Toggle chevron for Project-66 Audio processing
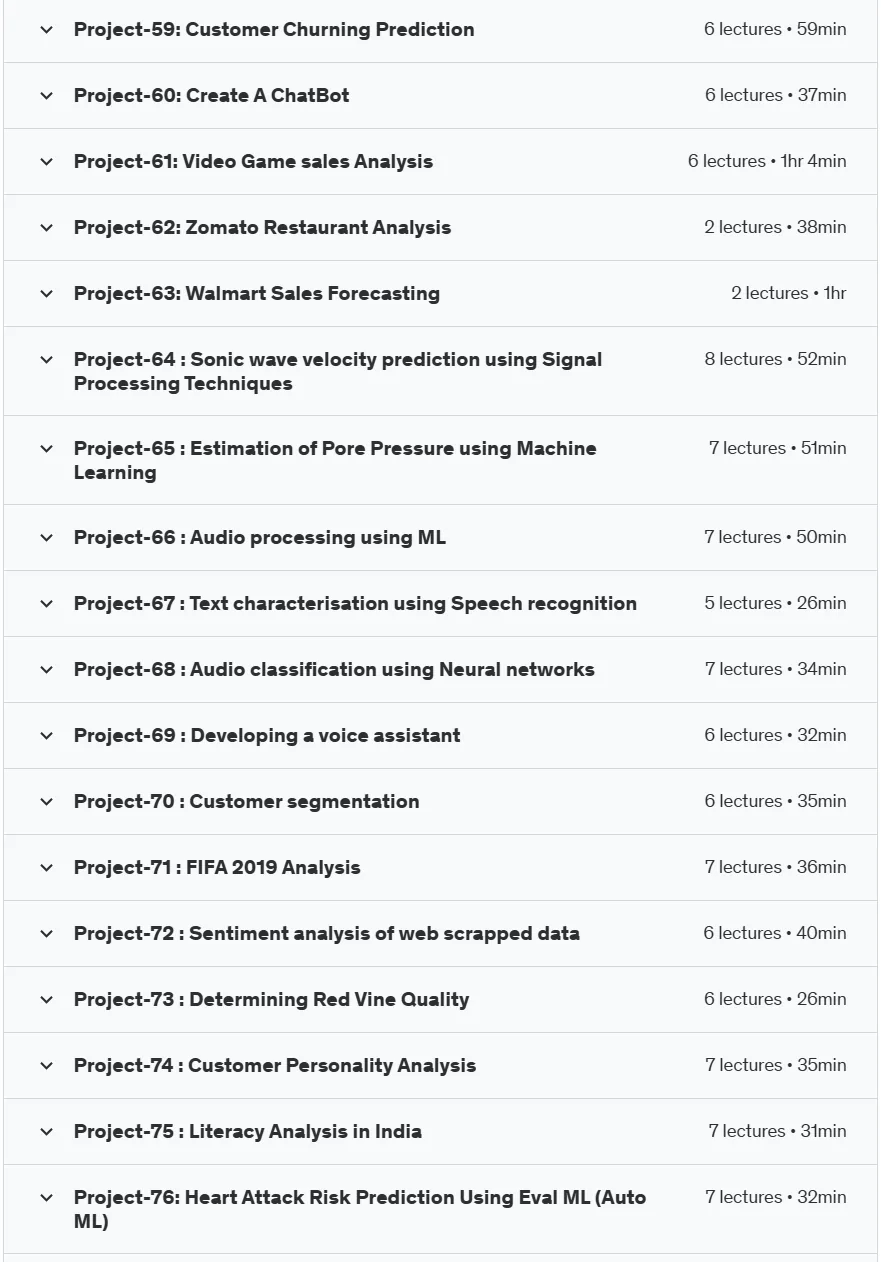Screen dimensions: 881x1262 46,538
